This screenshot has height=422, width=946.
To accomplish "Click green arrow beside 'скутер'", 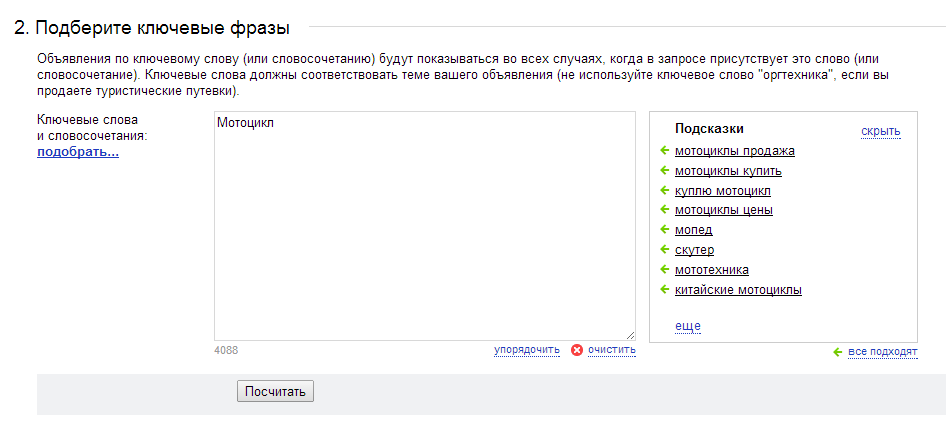I will (x=665, y=249).
